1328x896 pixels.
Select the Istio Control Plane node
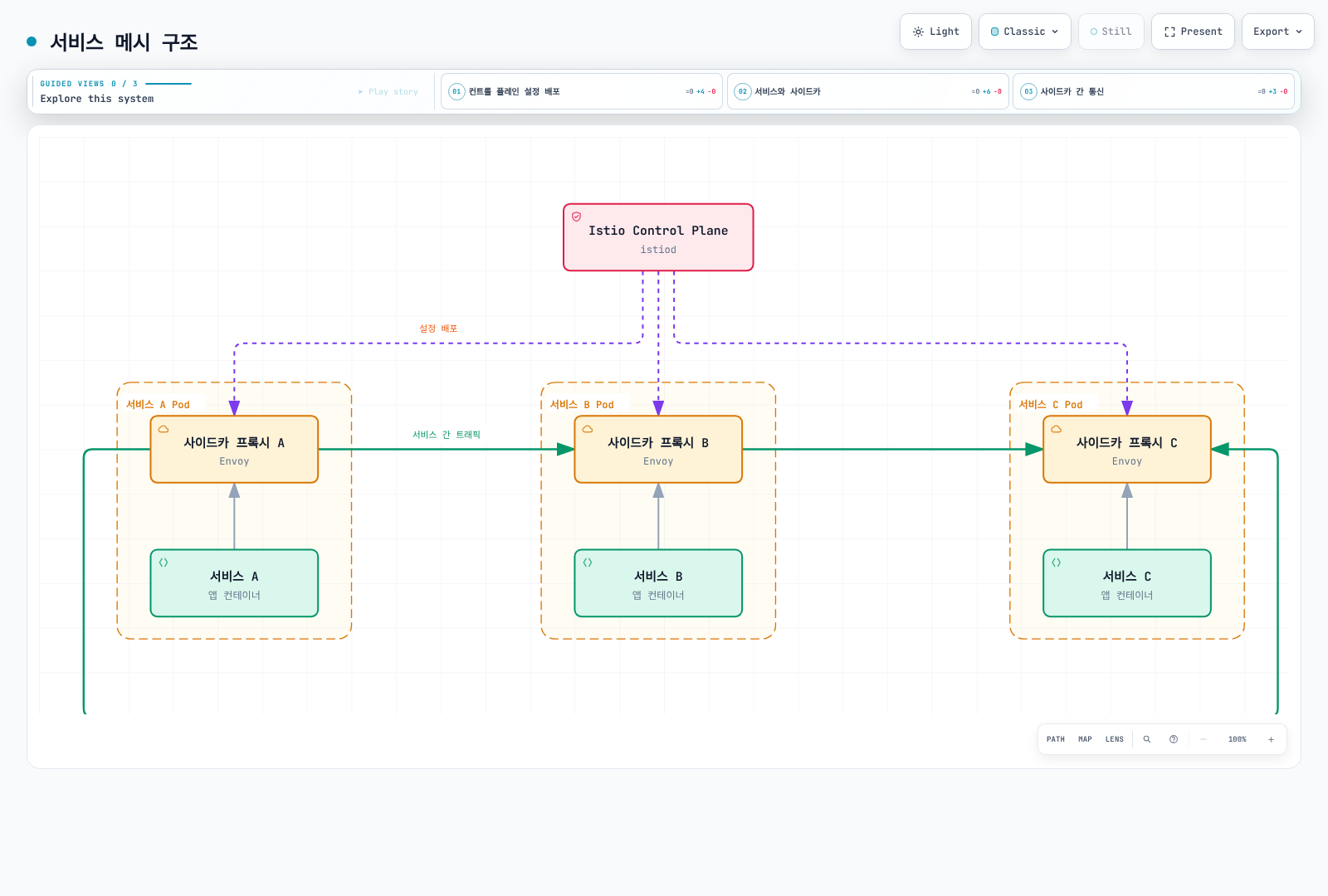(x=658, y=237)
